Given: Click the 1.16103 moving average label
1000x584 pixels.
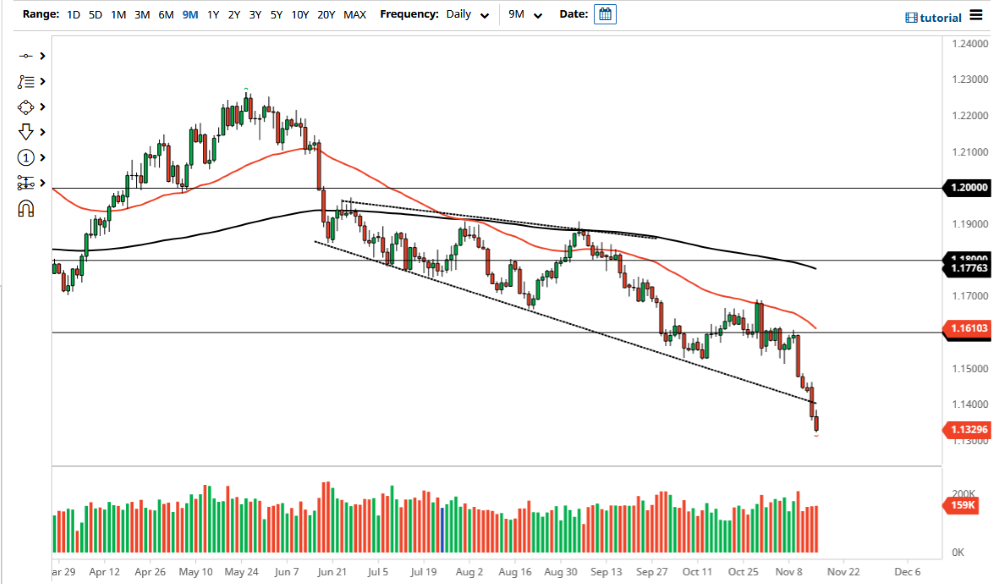Looking at the screenshot, I should [x=967, y=328].
